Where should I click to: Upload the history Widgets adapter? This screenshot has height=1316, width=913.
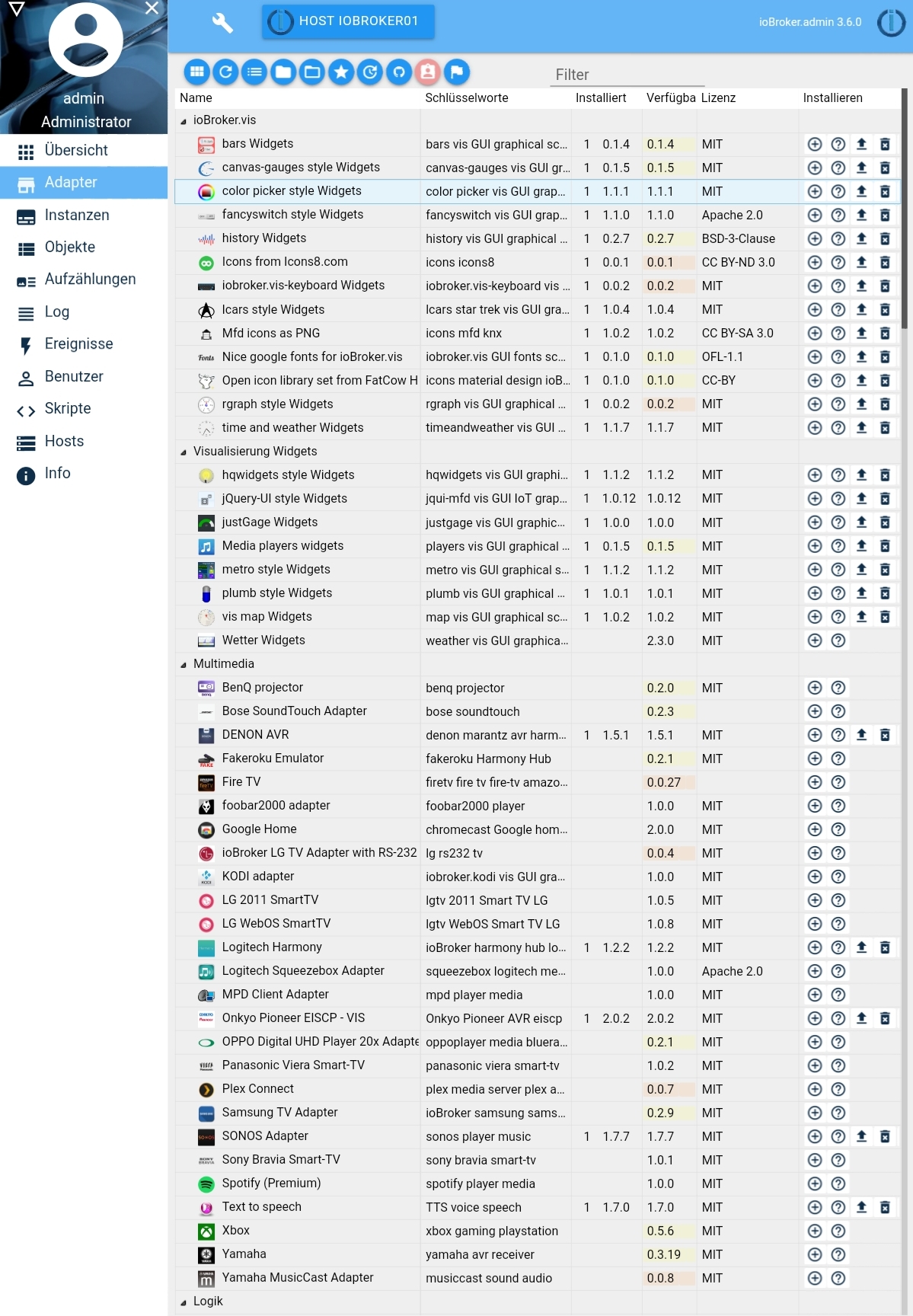(x=862, y=238)
